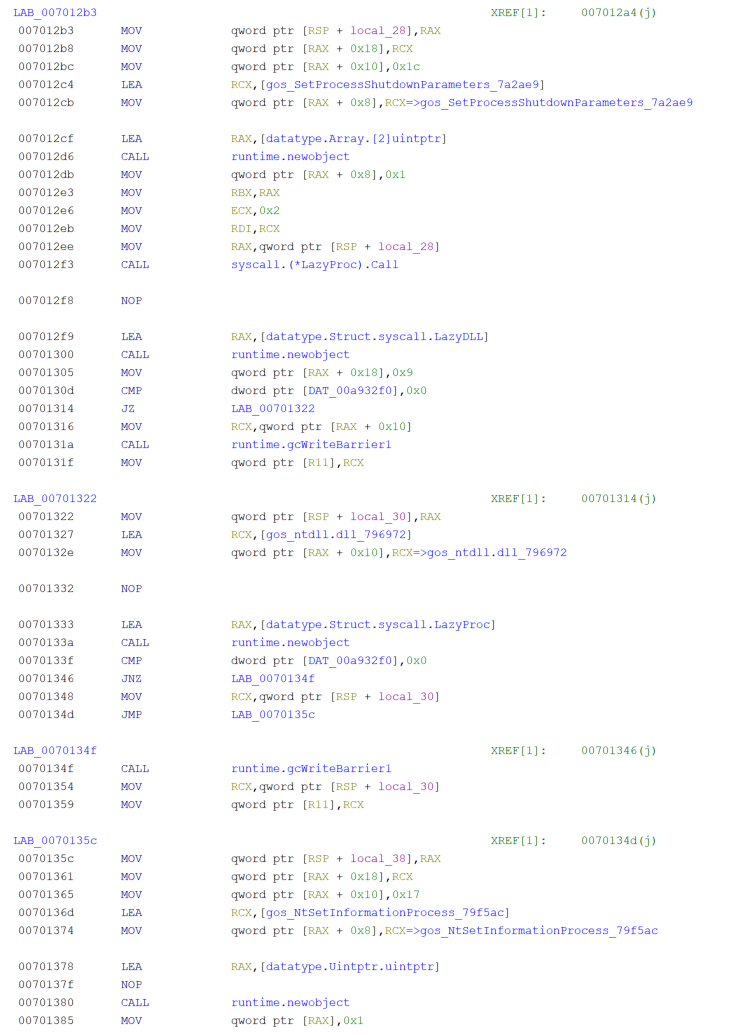Follow jump target LAB_00701322 in JZ

(x=273, y=409)
